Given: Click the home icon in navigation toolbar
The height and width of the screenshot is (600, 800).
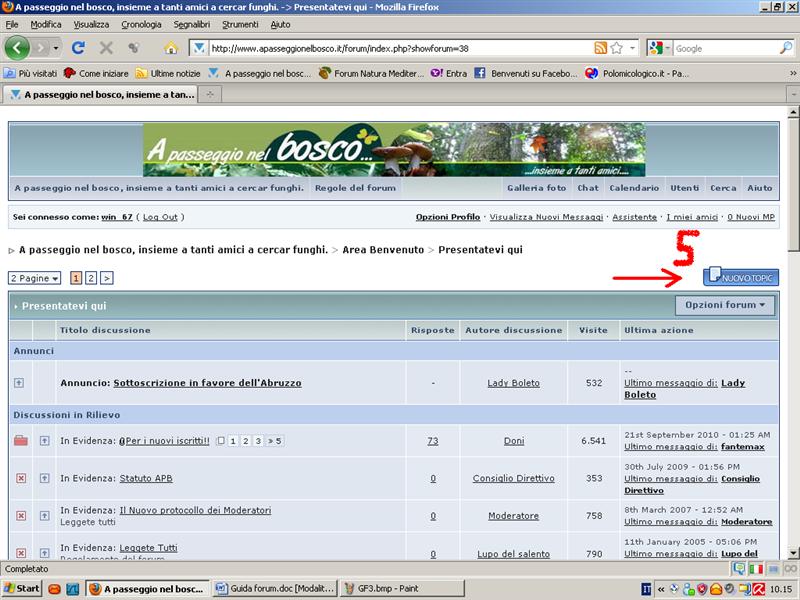Looking at the screenshot, I should (x=170, y=48).
